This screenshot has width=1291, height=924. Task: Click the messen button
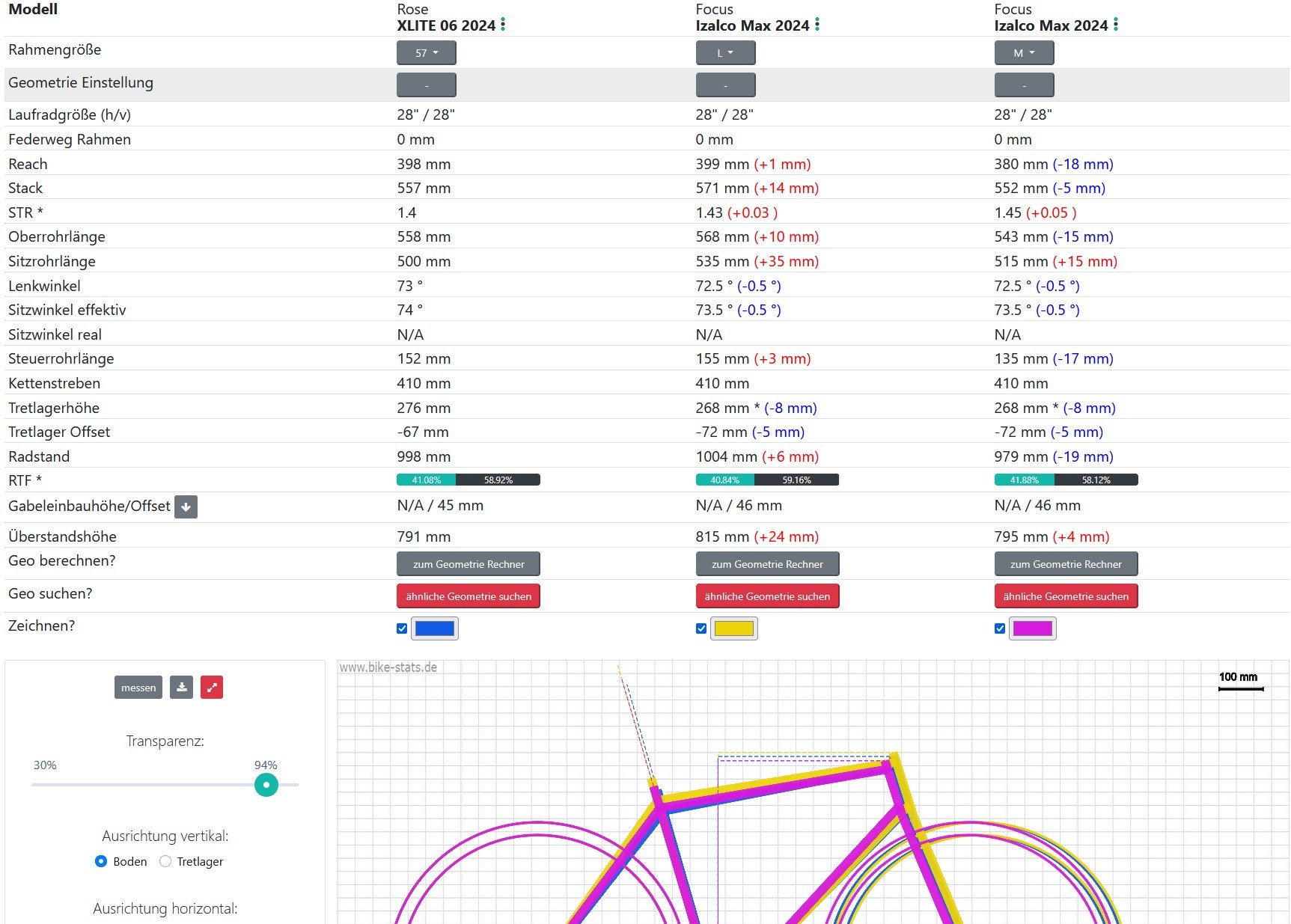138,687
